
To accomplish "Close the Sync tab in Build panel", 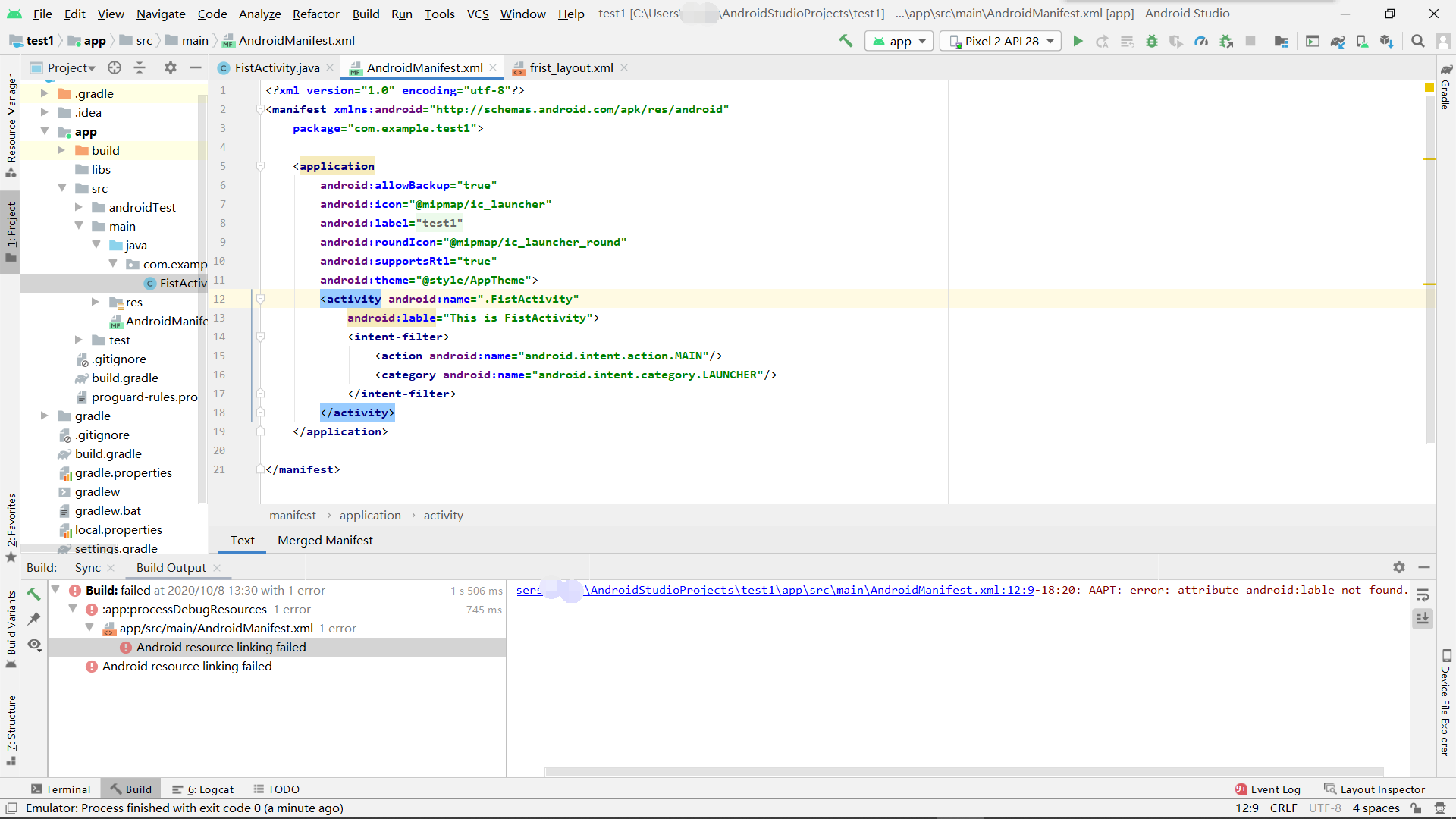I will click(111, 568).
